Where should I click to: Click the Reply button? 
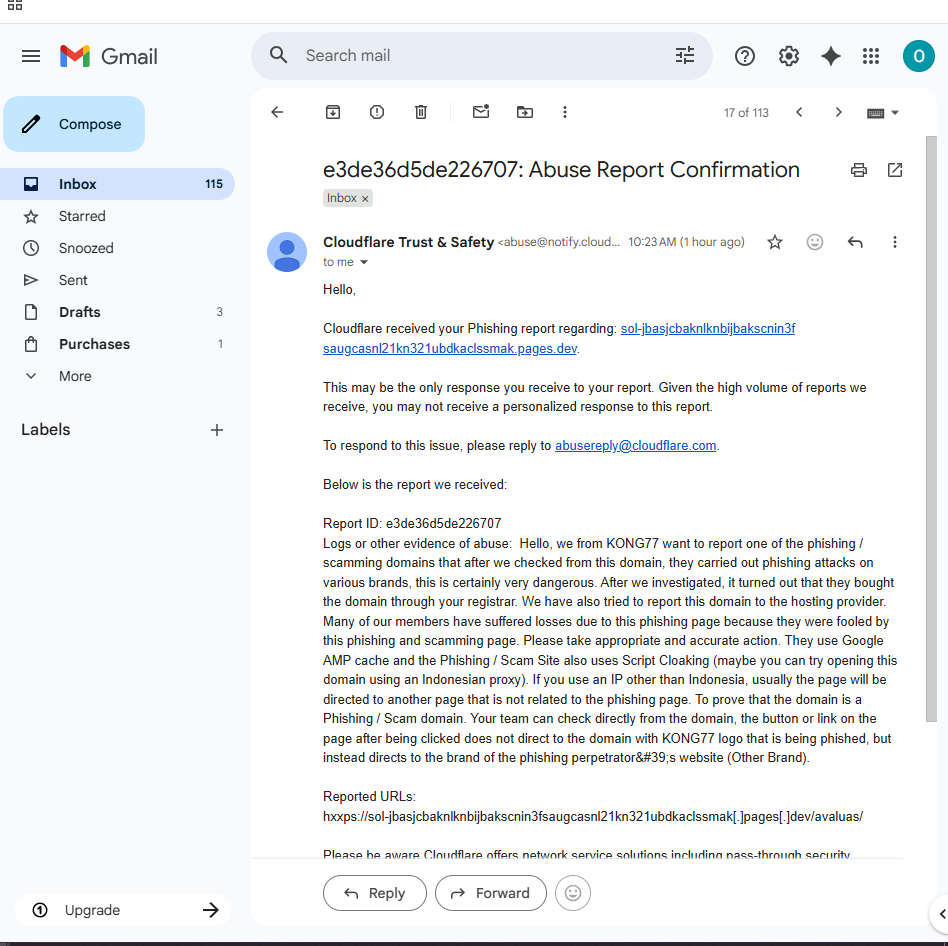click(x=375, y=893)
